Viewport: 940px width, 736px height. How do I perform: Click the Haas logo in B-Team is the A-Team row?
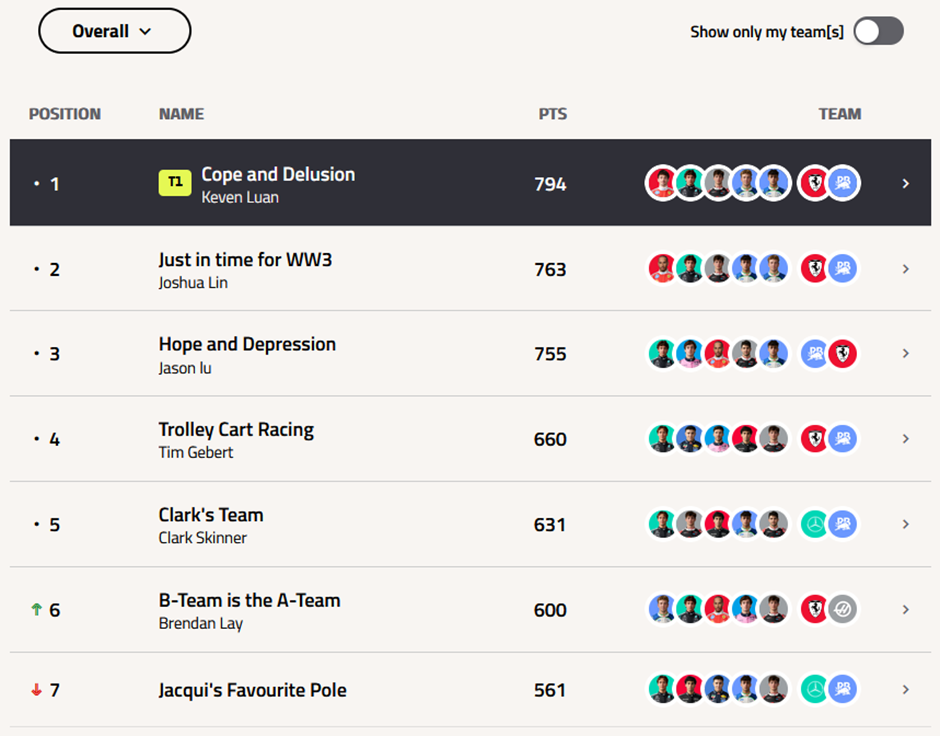[x=843, y=610]
